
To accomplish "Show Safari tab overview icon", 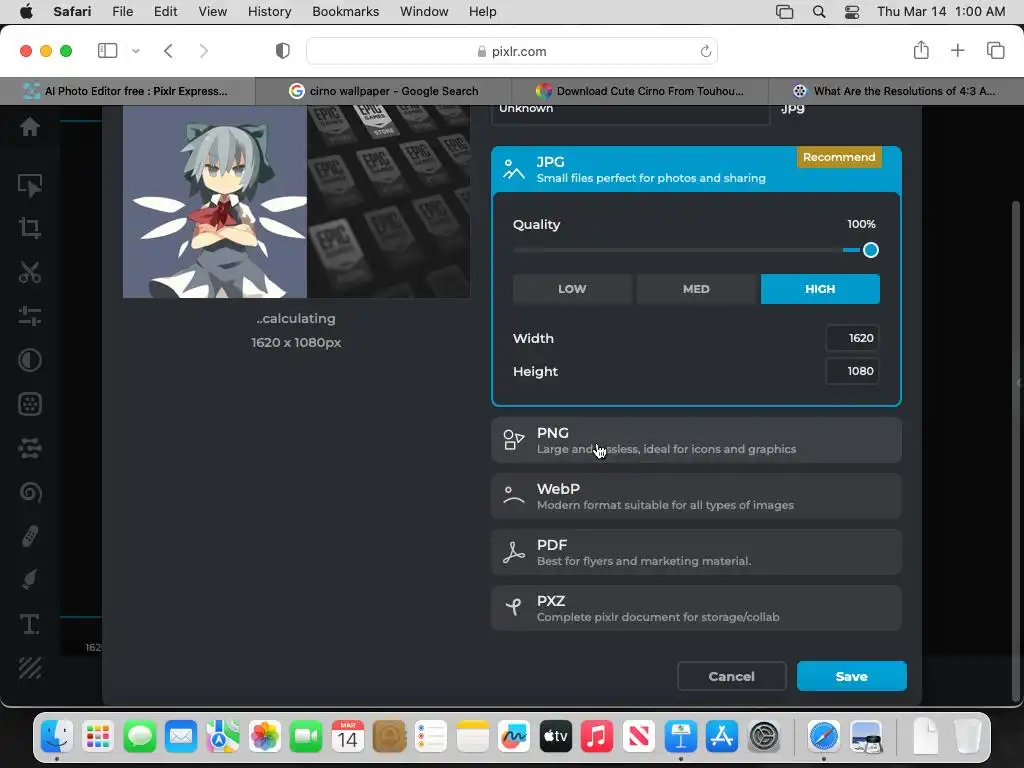I will click(x=995, y=50).
